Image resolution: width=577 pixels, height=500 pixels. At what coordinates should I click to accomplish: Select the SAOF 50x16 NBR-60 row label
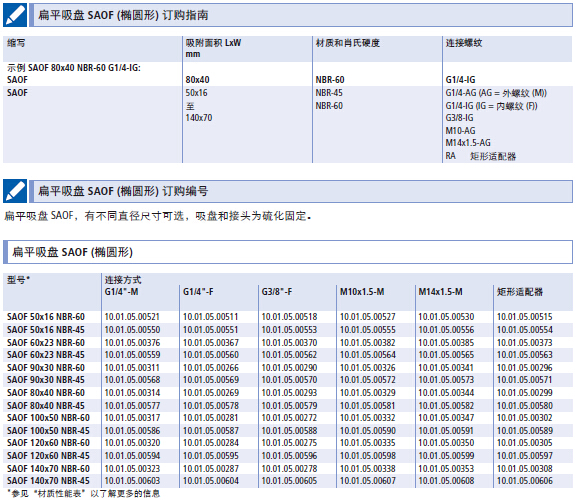click(46, 317)
